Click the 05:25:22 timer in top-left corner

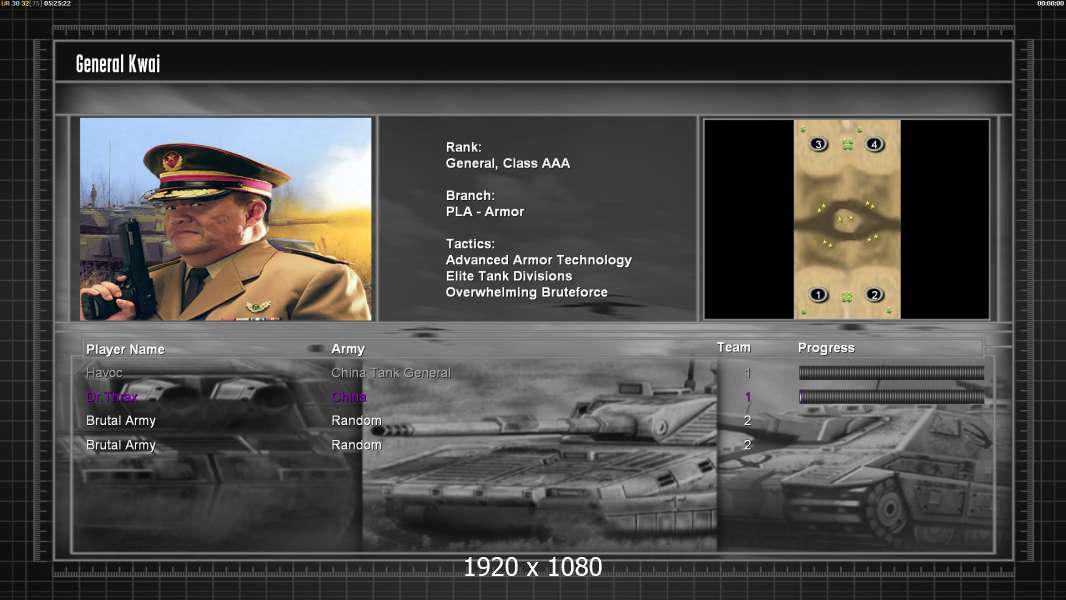57,3
